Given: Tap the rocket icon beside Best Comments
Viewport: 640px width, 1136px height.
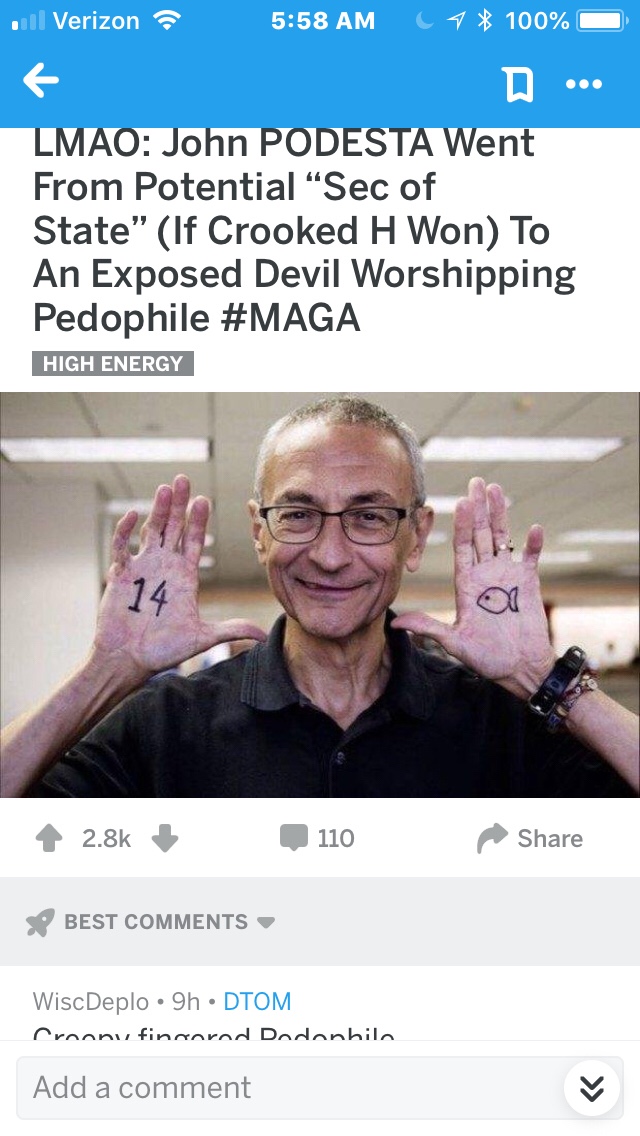Looking at the screenshot, I should [40, 922].
